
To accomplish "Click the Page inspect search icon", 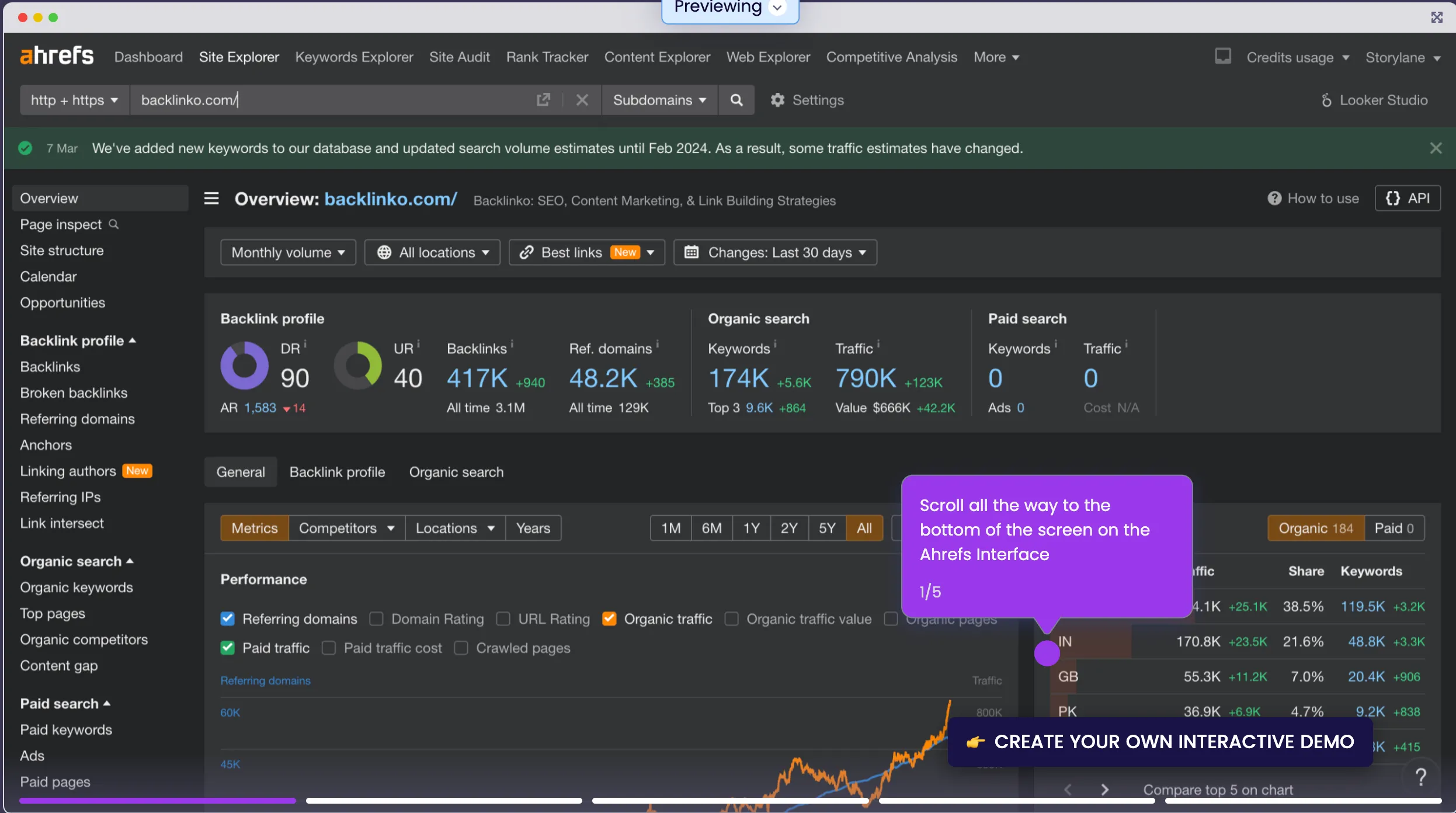I will point(114,224).
